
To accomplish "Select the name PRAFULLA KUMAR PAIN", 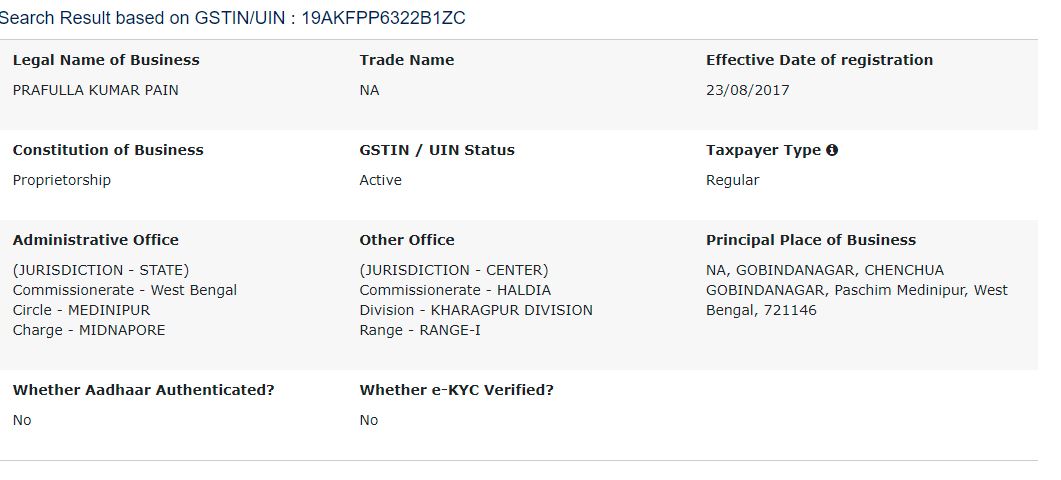I will point(96,90).
